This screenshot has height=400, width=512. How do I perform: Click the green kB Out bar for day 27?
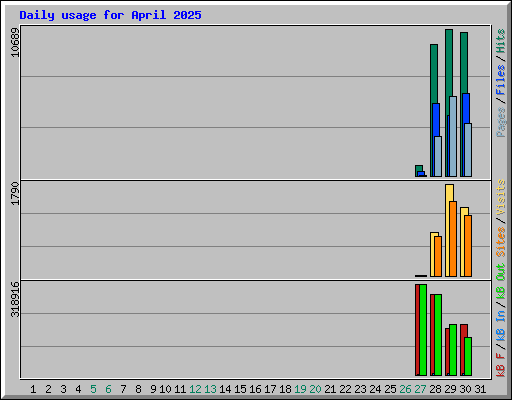click(423, 330)
